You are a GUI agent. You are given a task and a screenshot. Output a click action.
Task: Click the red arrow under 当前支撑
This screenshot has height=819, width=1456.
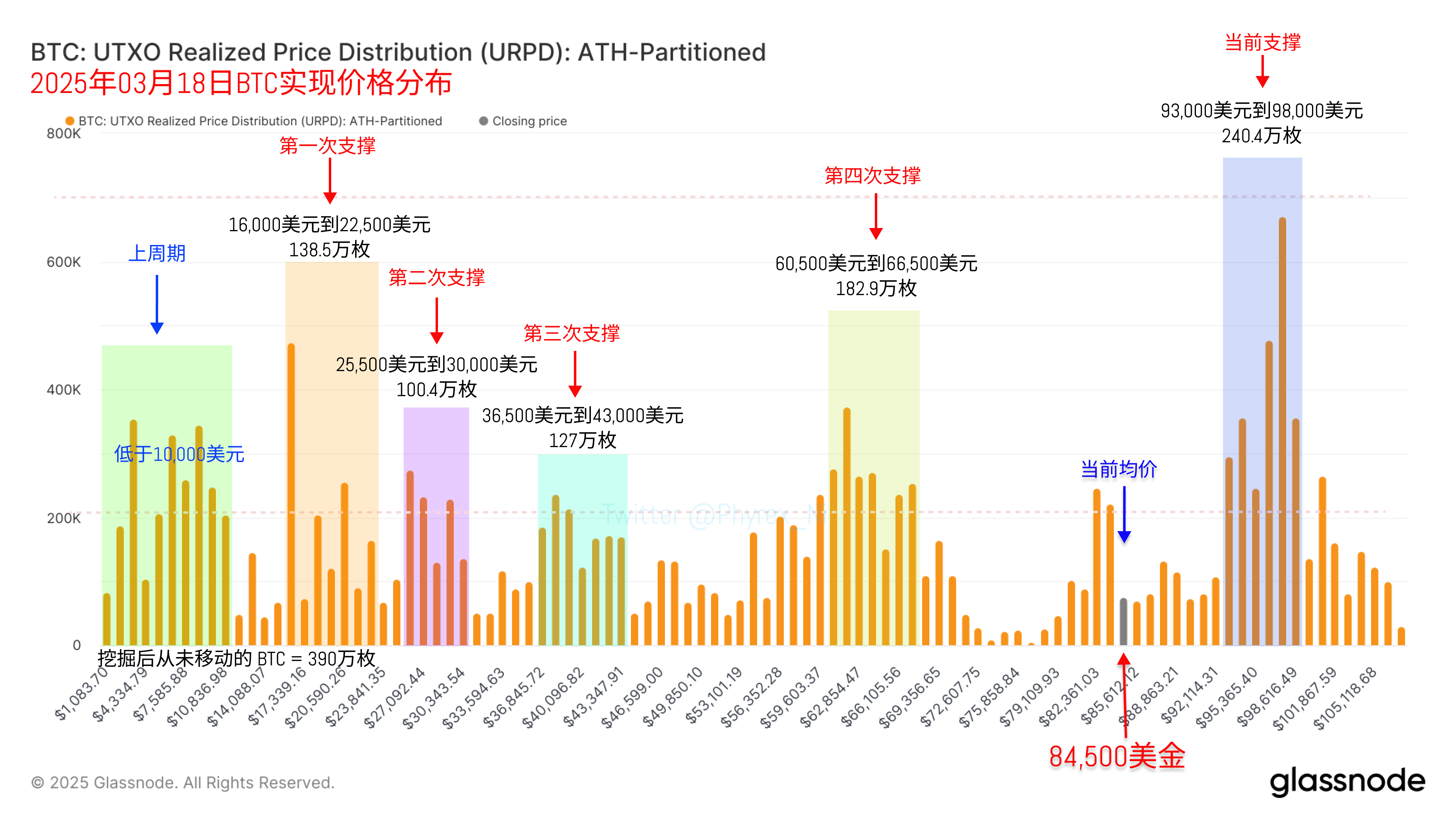[1263, 72]
